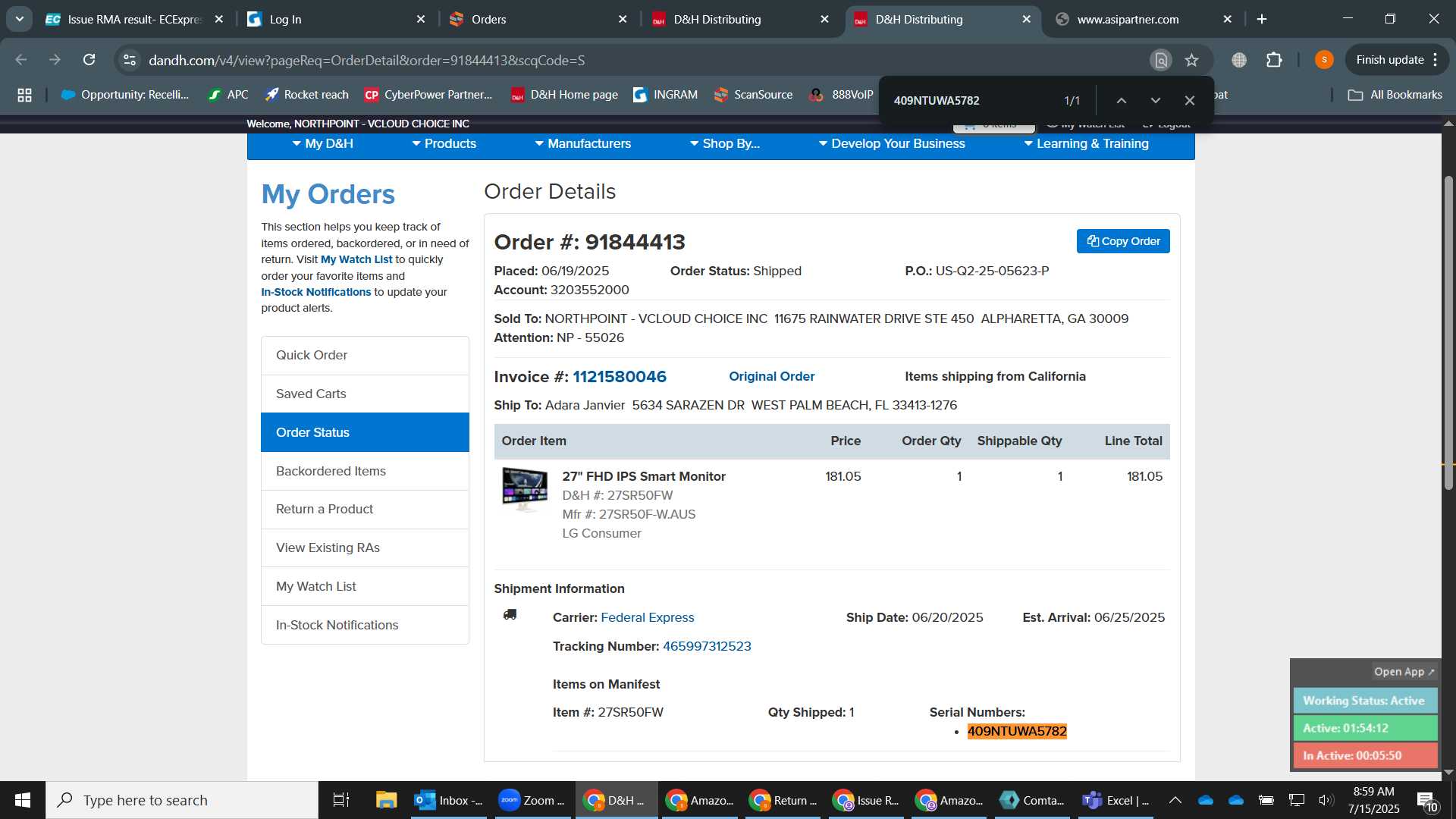Open the Windows Start menu
1456x819 pixels.
click(x=22, y=800)
